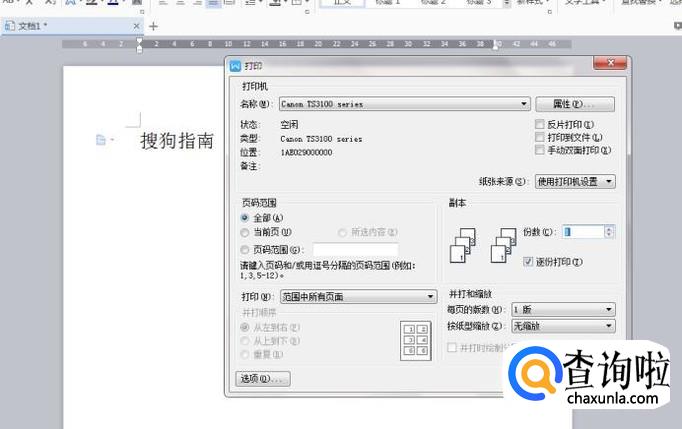Open the 按纸型缩放 dropdown
This screenshot has height=429, width=682.
point(563,326)
